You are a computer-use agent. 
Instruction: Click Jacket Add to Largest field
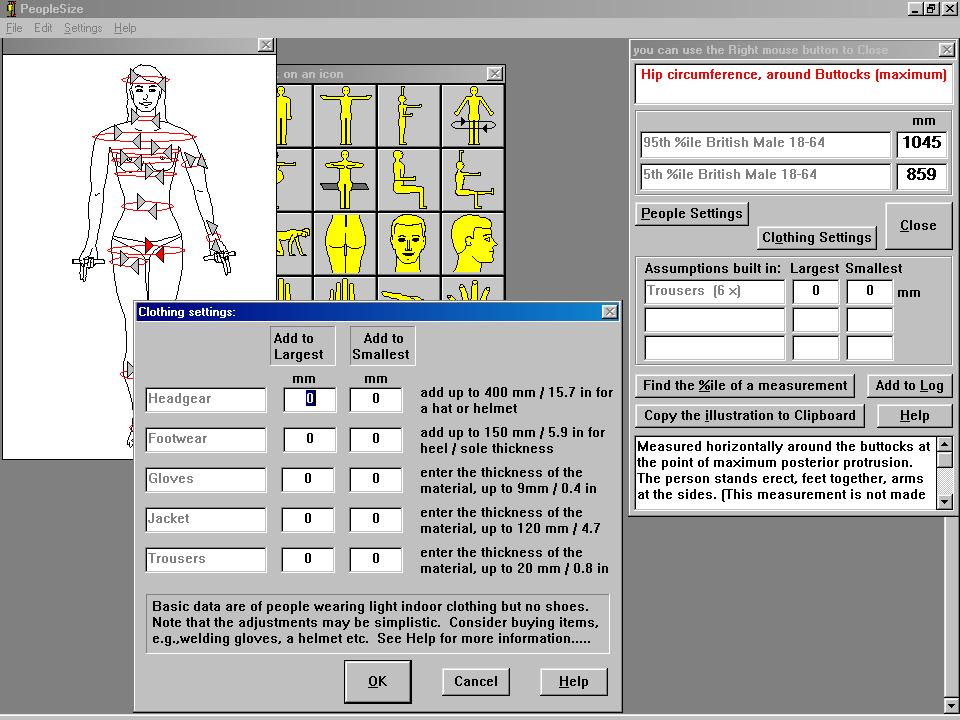(308, 519)
